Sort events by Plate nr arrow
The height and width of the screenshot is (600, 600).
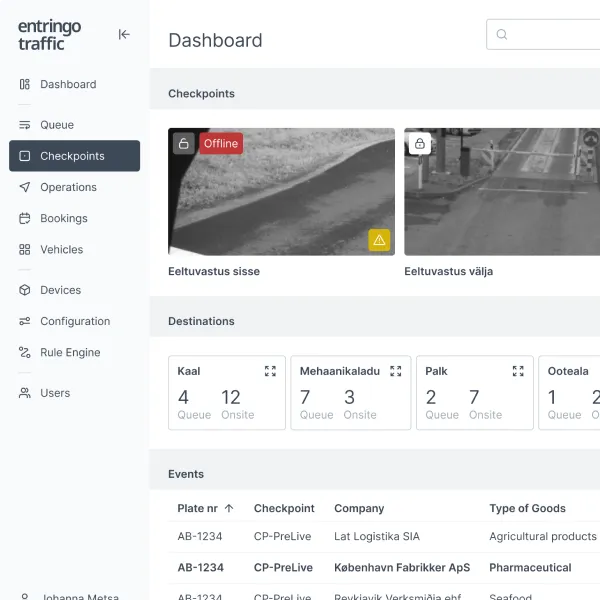(x=229, y=508)
